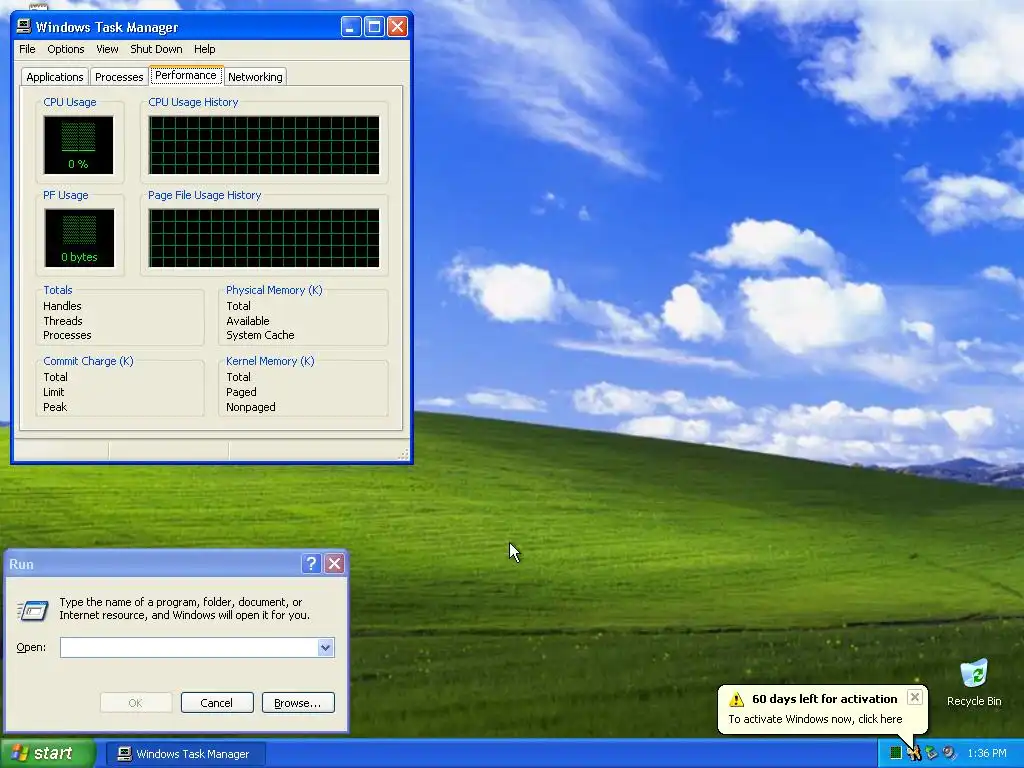The image size is (1024, 768).
Task: Switch to the Networking tab
Action: point(255,77)
